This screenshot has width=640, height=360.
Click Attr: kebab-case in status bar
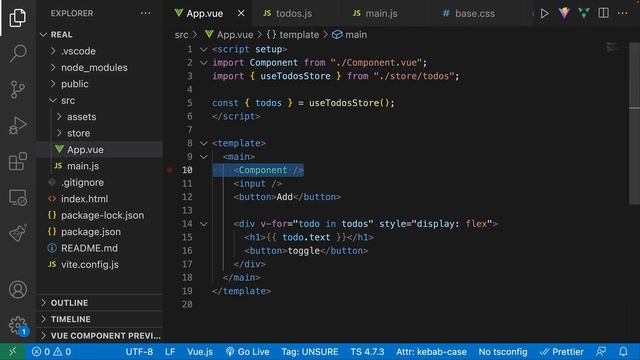431,351
